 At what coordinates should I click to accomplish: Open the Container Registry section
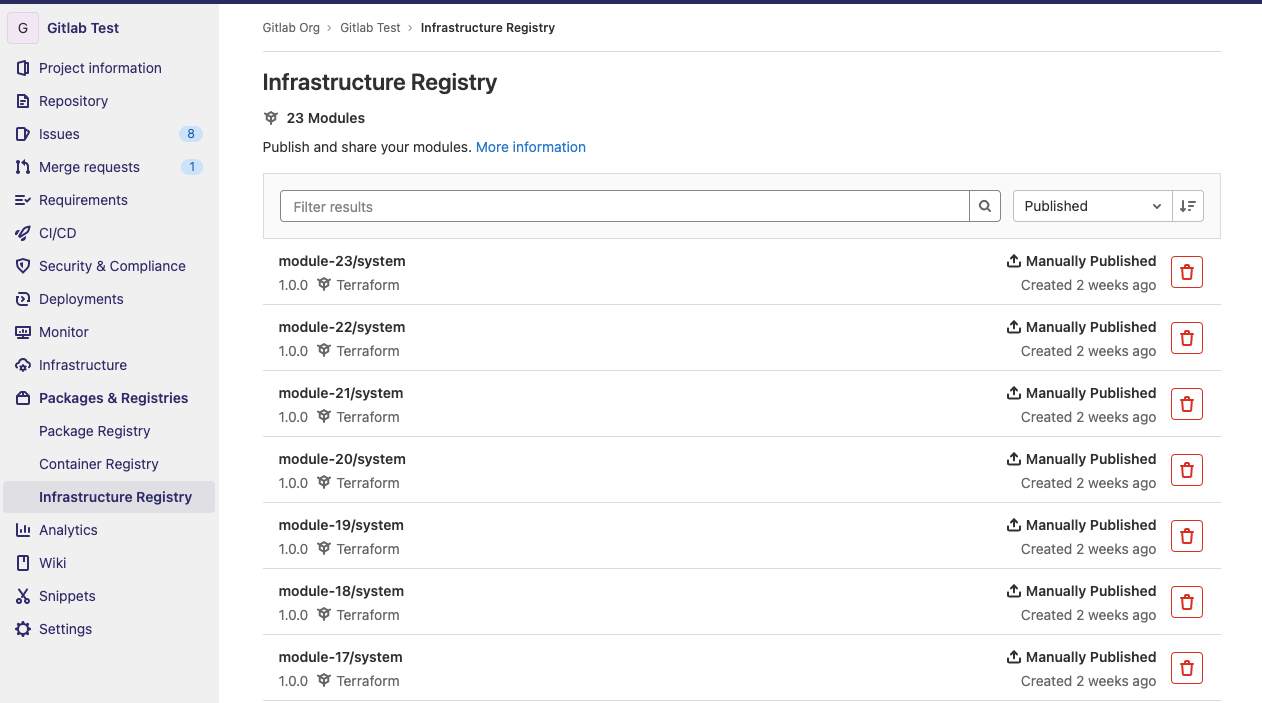tap(97, 464)
